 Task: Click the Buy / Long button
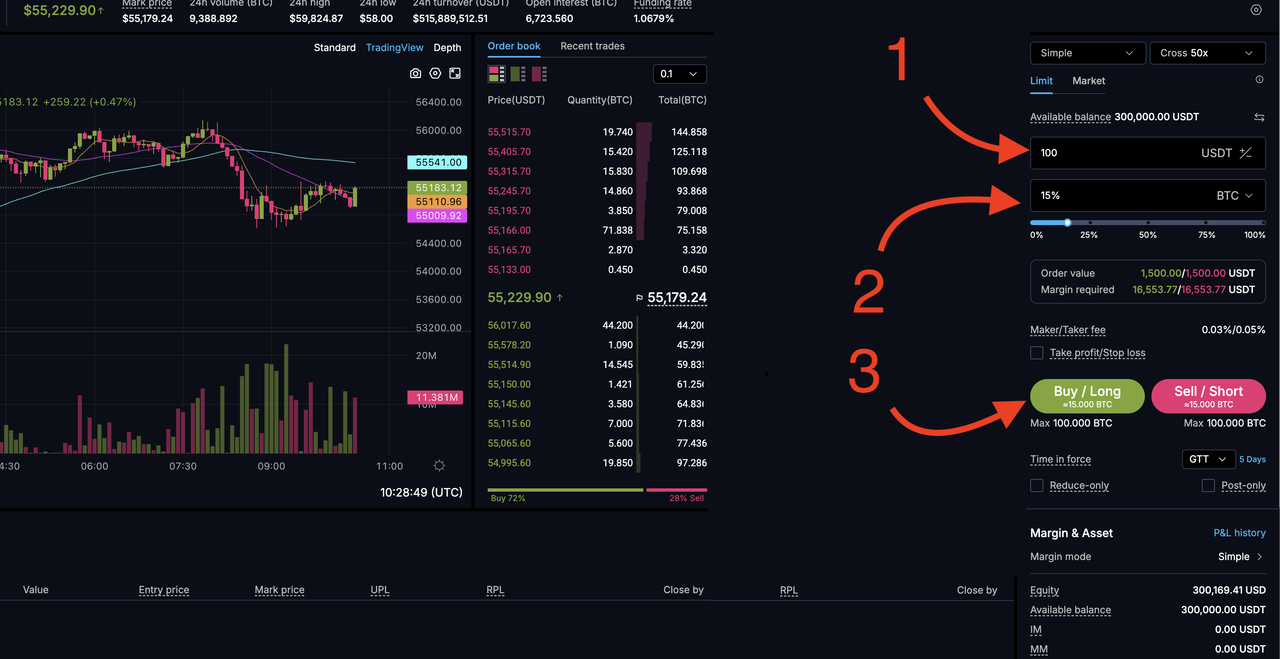tap(1087, 396)
